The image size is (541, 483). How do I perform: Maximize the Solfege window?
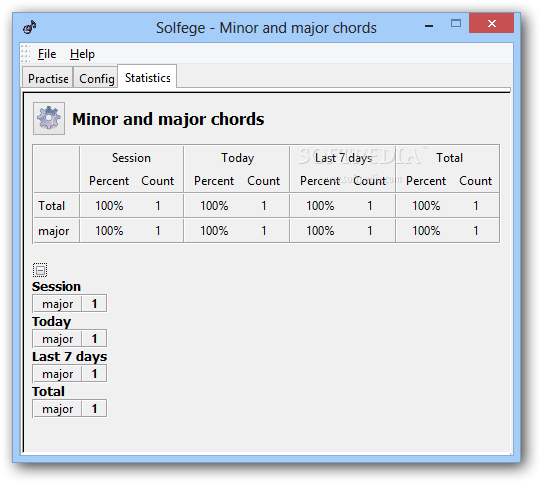pyautogui.click(x=456, y=23)
